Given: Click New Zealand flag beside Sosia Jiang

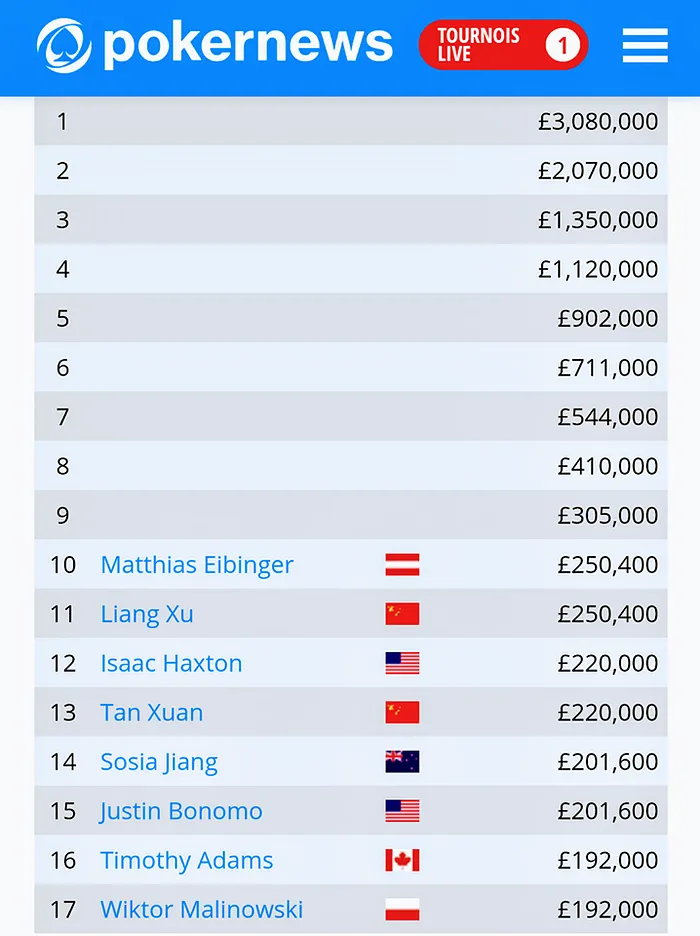Looking at the screenshot, I should (402, 762).
